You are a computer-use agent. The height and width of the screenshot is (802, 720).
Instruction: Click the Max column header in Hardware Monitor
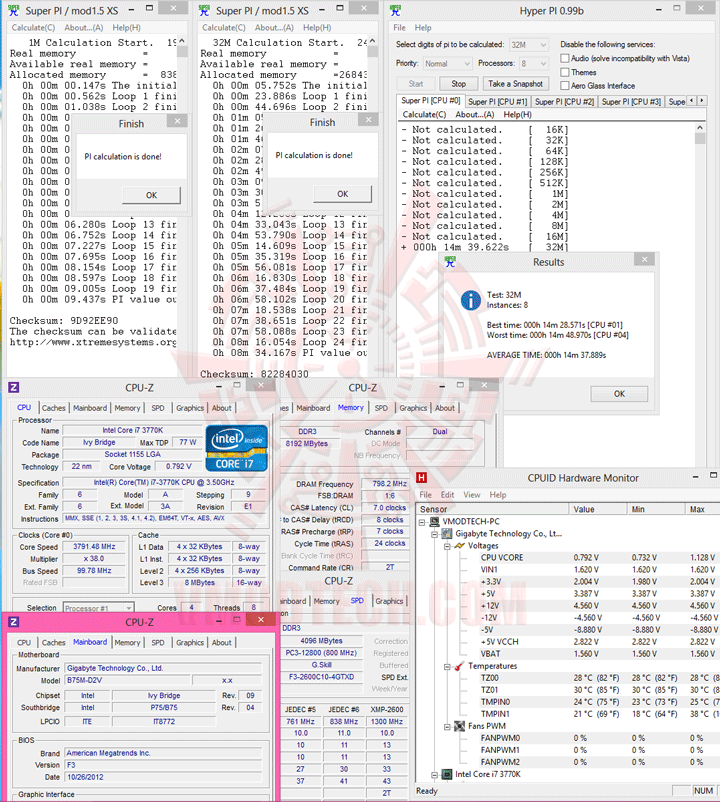[702, 509]
